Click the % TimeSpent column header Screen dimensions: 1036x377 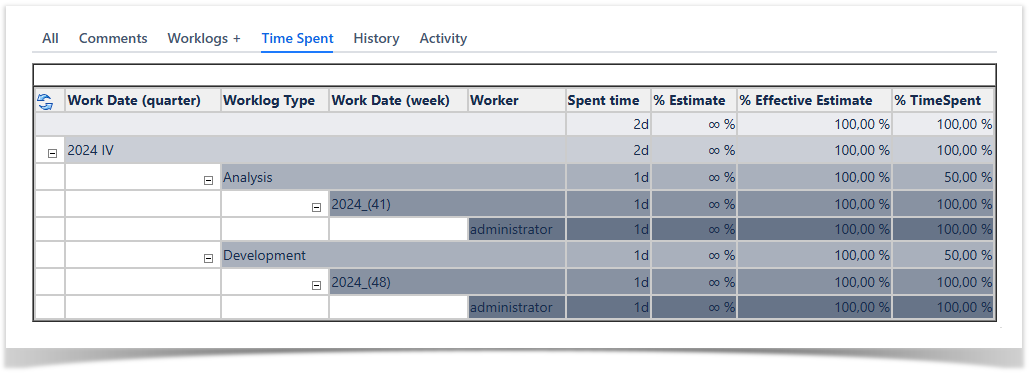coord(943,100)
